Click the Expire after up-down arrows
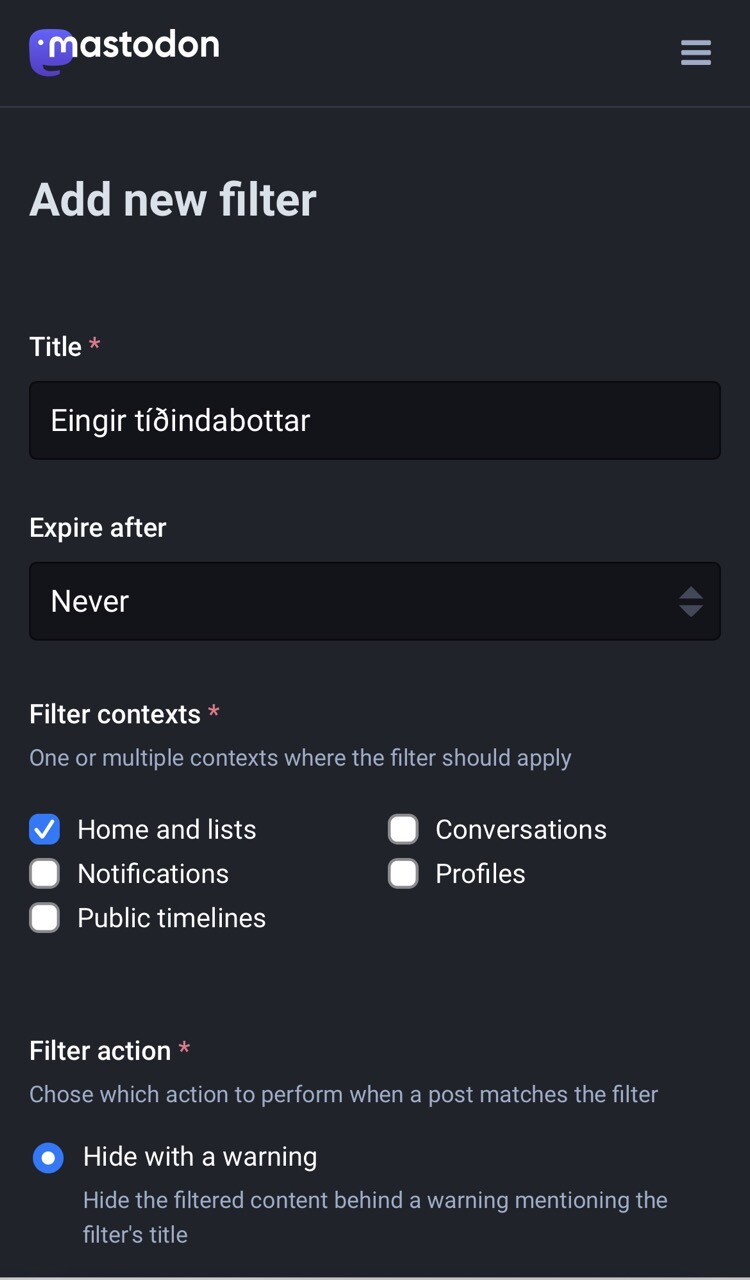Viewport: 750px width, 1280px height. pos(691,601)
